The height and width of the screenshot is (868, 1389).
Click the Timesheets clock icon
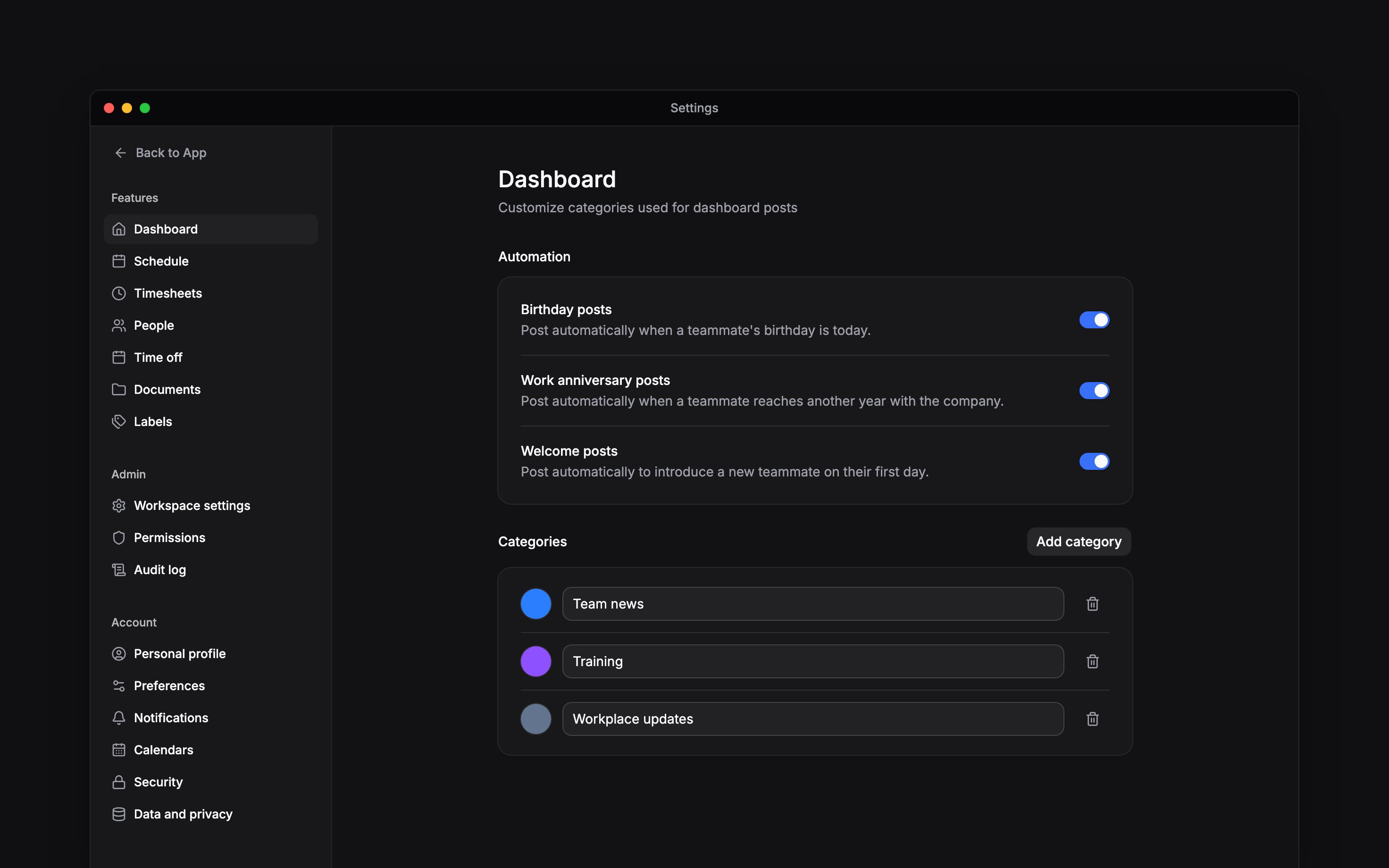click(119, 293)
